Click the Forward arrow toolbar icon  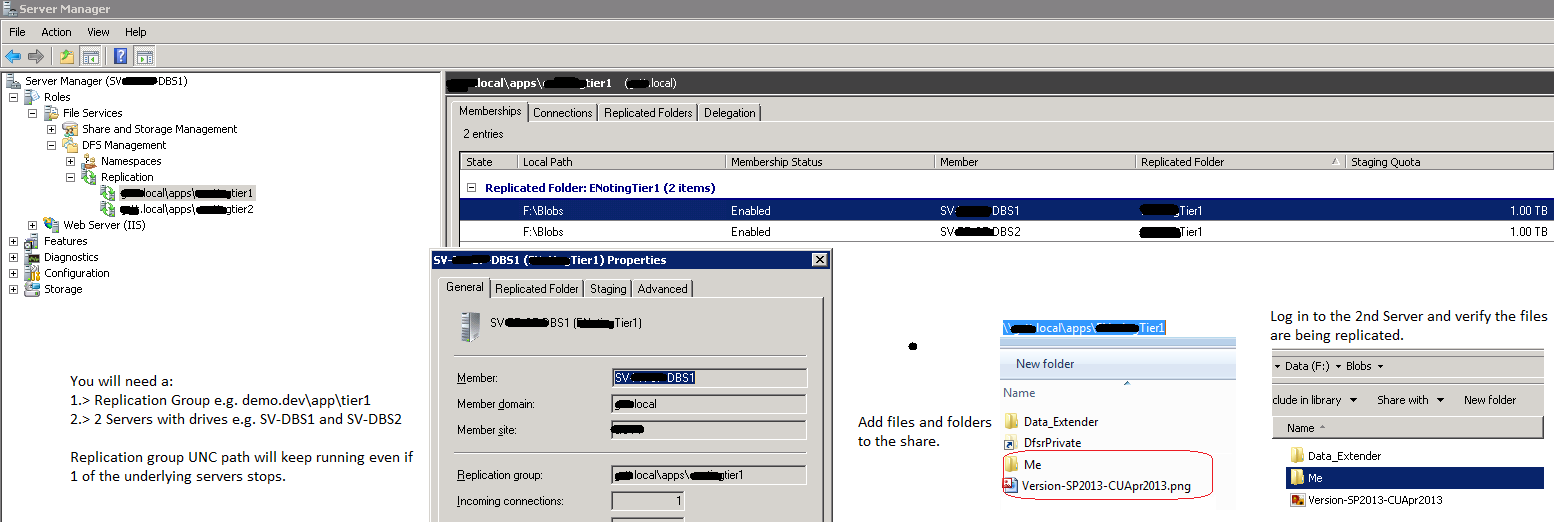36,57
